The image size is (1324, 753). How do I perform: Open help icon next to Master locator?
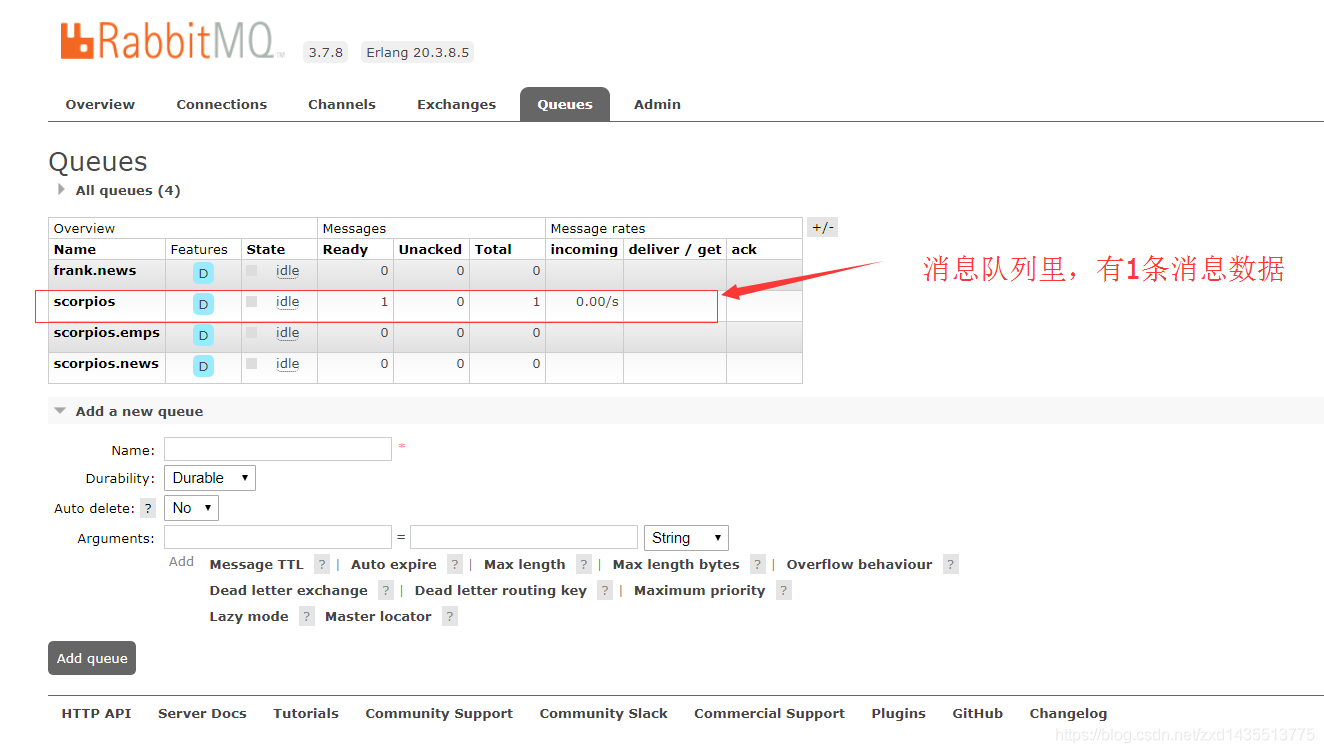point(450,616)
